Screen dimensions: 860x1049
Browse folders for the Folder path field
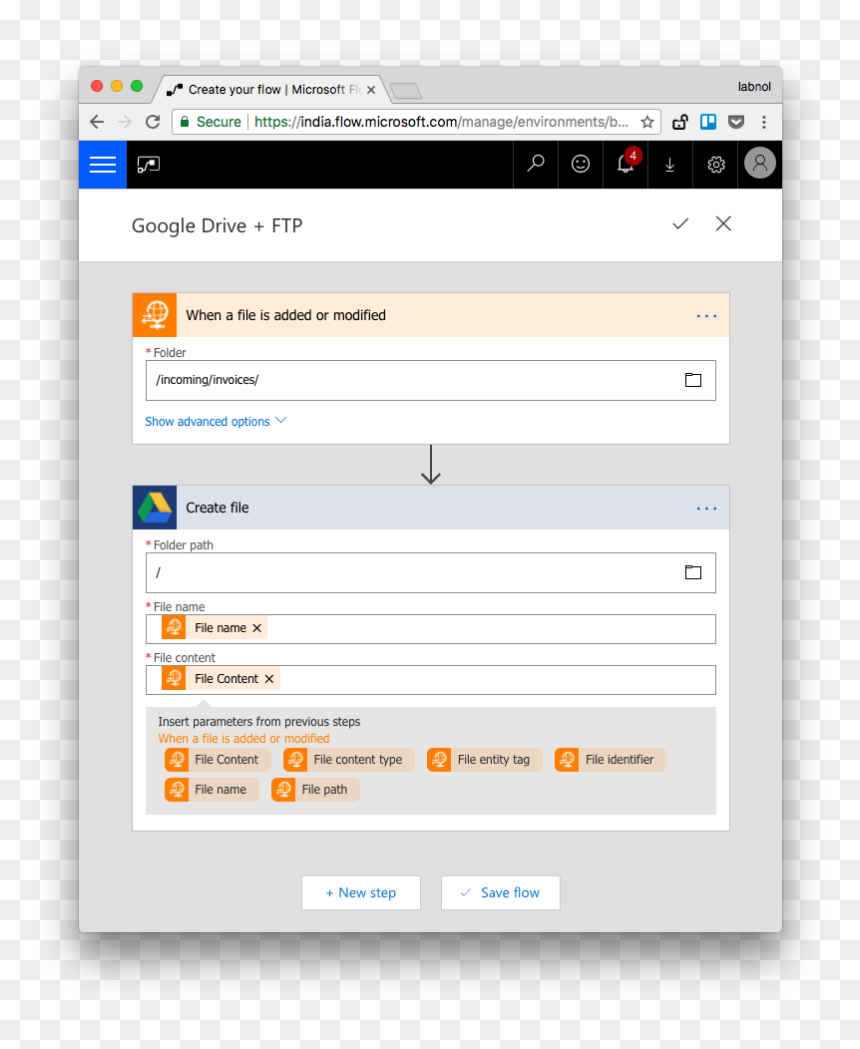(x=693, y=572)
